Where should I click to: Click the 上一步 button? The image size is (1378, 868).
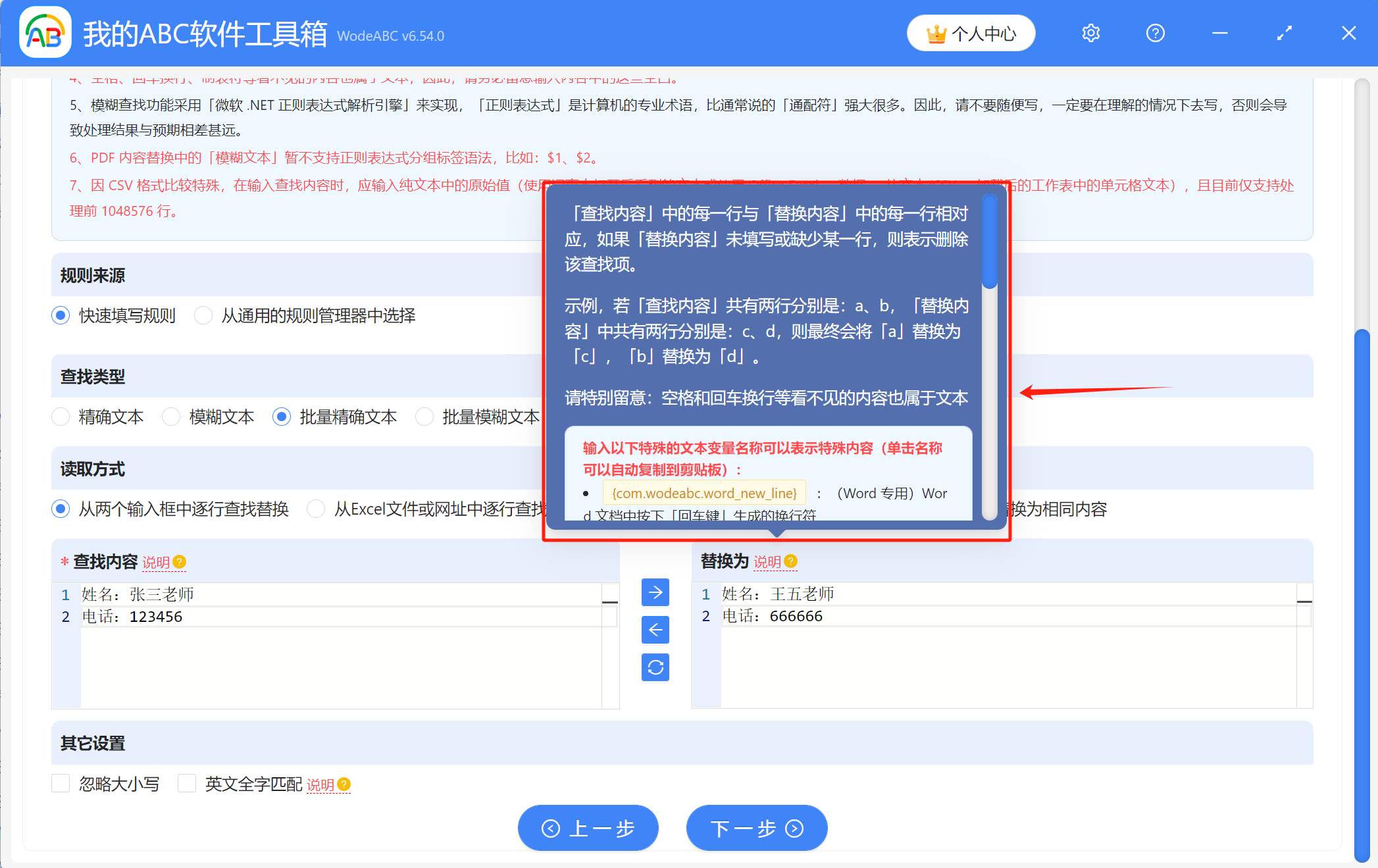point(588,829)
